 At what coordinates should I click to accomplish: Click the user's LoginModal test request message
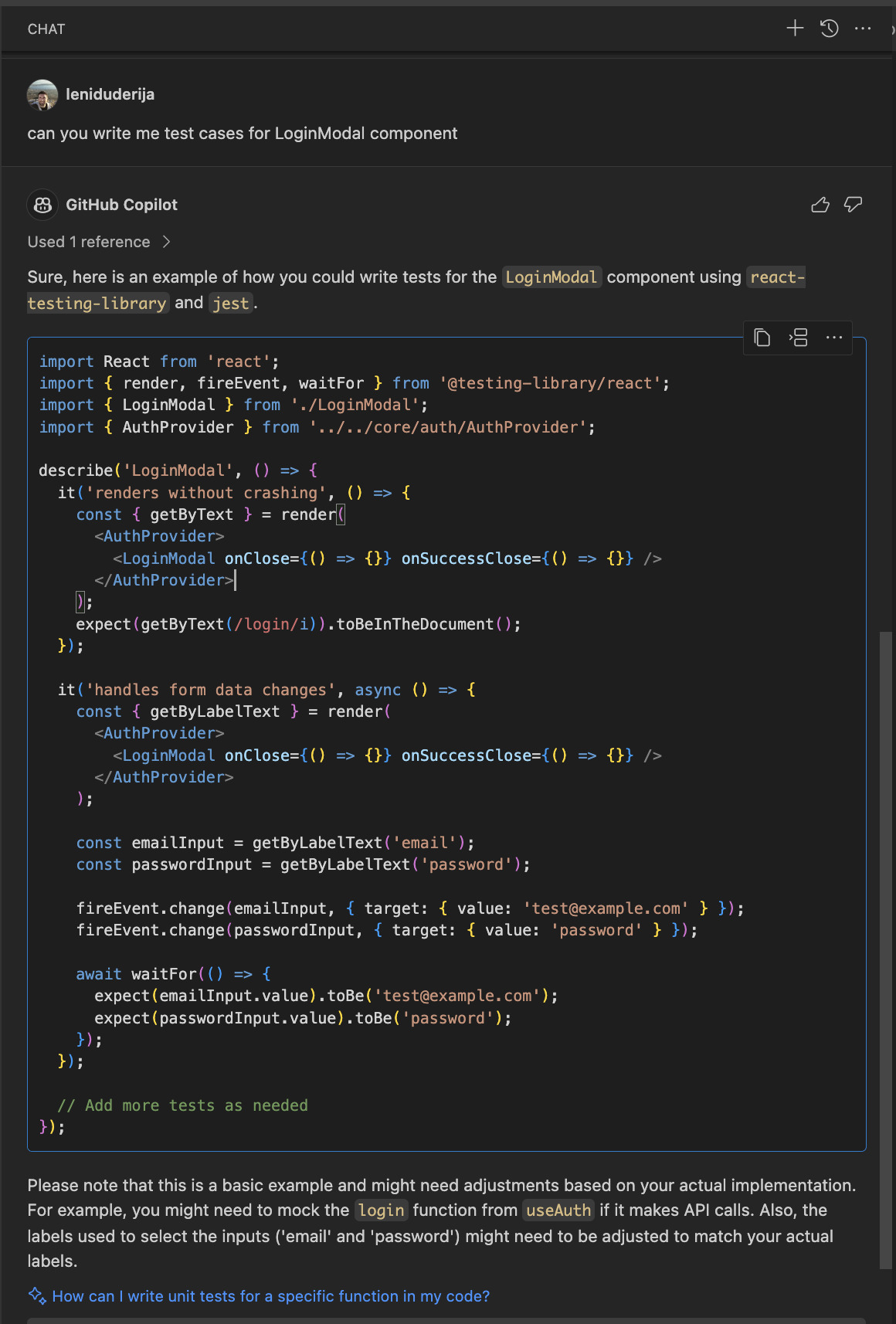click(x=243, y=134)
